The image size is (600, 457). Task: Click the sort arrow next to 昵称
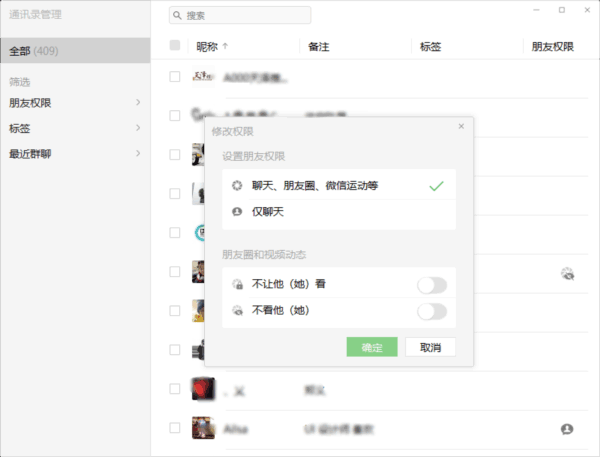(224, 46)
